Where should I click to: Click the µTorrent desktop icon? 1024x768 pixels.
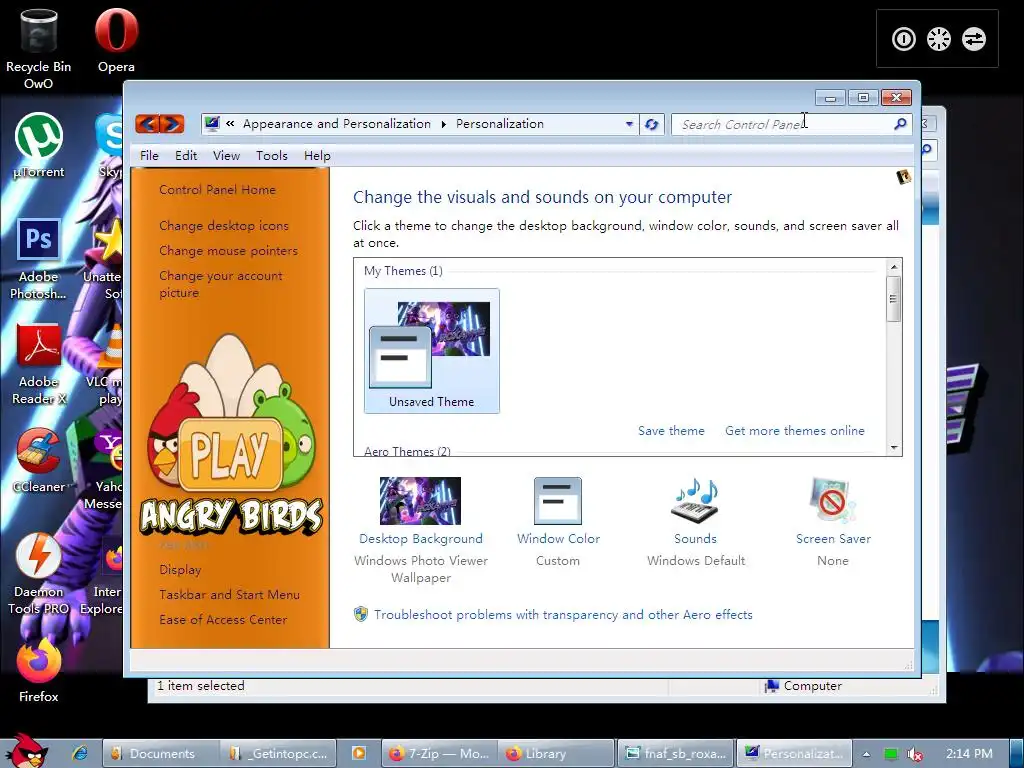tap(39, 146)
